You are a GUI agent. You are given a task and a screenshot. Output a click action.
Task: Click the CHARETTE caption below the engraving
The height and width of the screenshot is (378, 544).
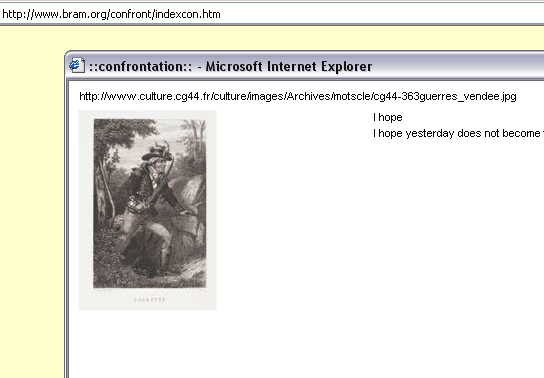coord(150,300)
